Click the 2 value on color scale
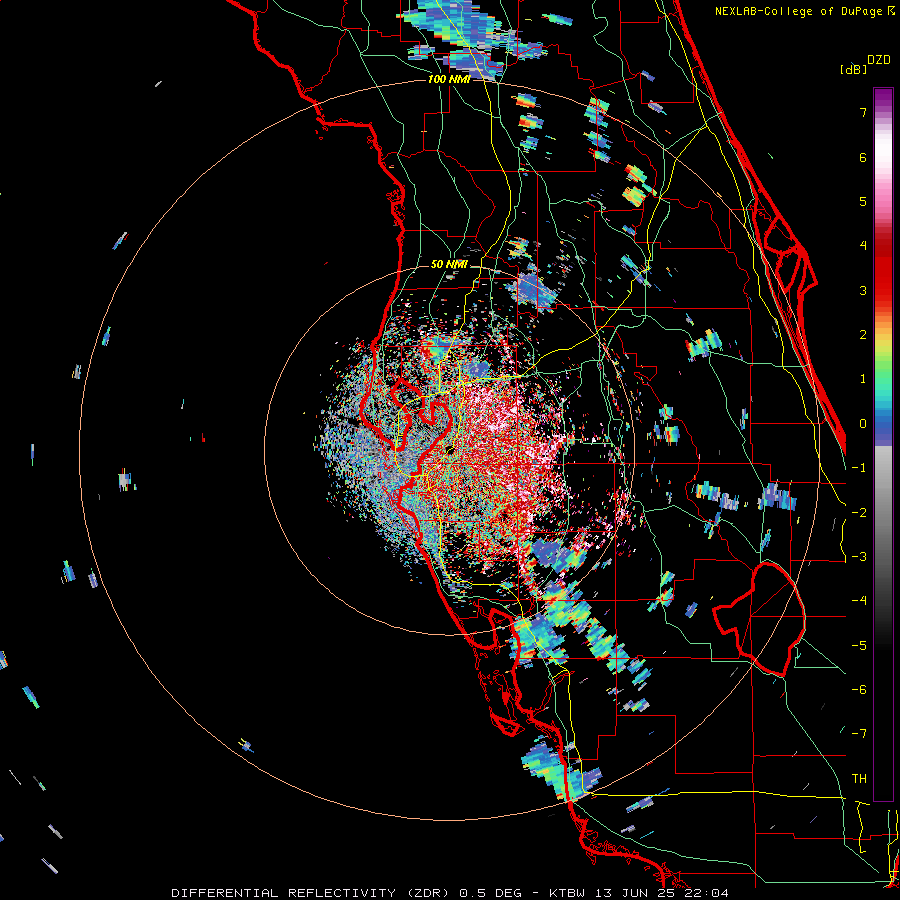This screenshot has height=900, width=900. click(x=863, y=335)
